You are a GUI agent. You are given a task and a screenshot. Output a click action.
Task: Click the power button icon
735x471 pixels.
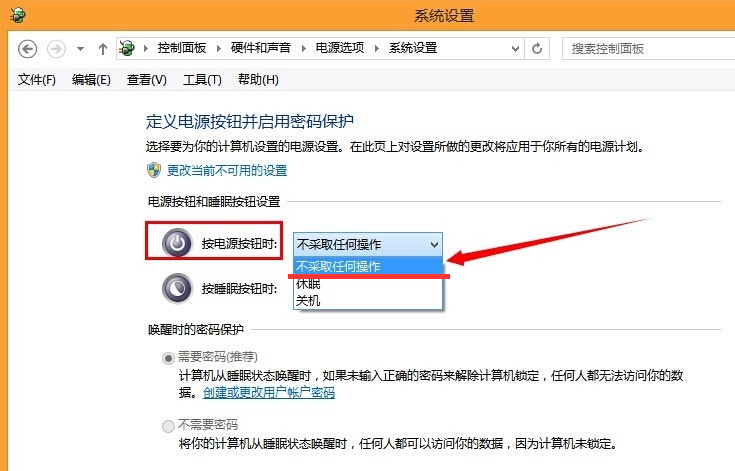point(177,243)
